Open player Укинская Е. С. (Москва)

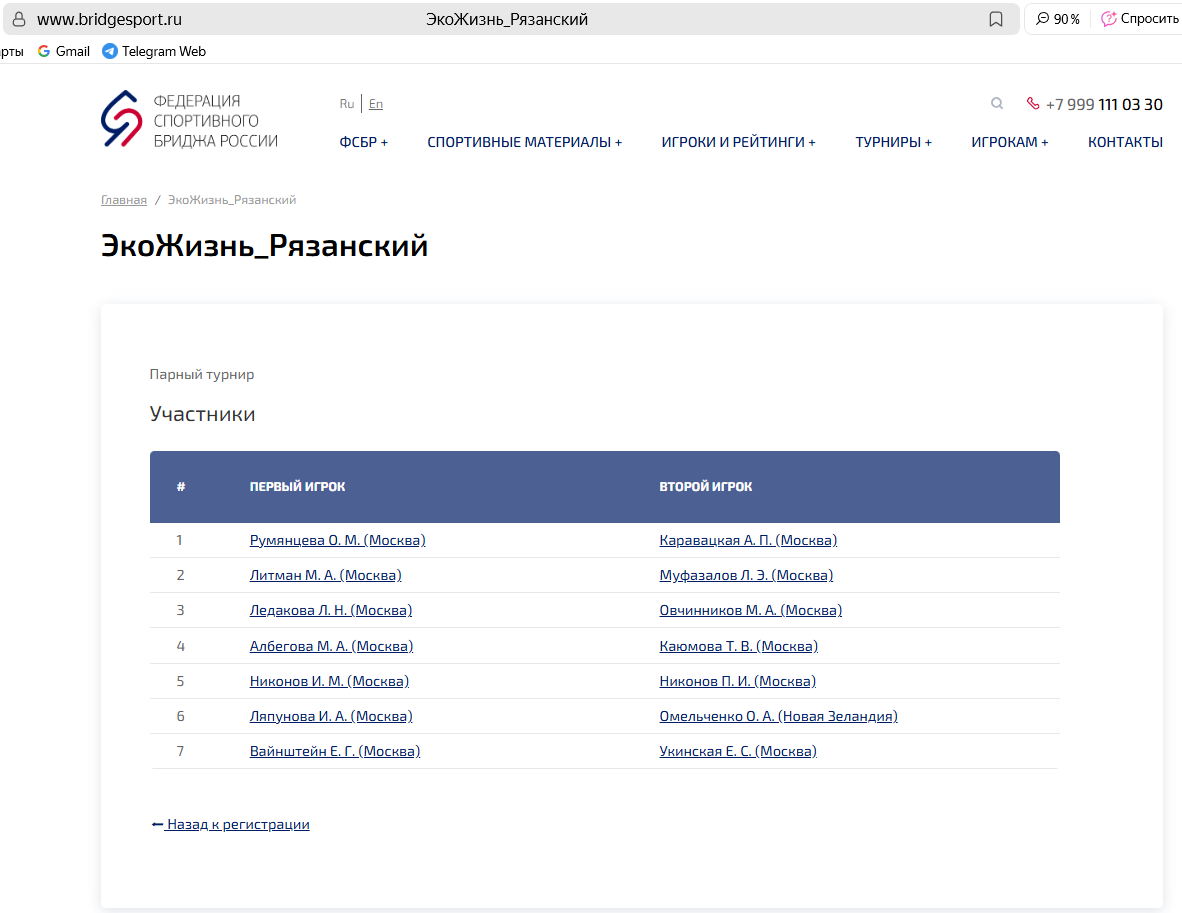[738, 751]
